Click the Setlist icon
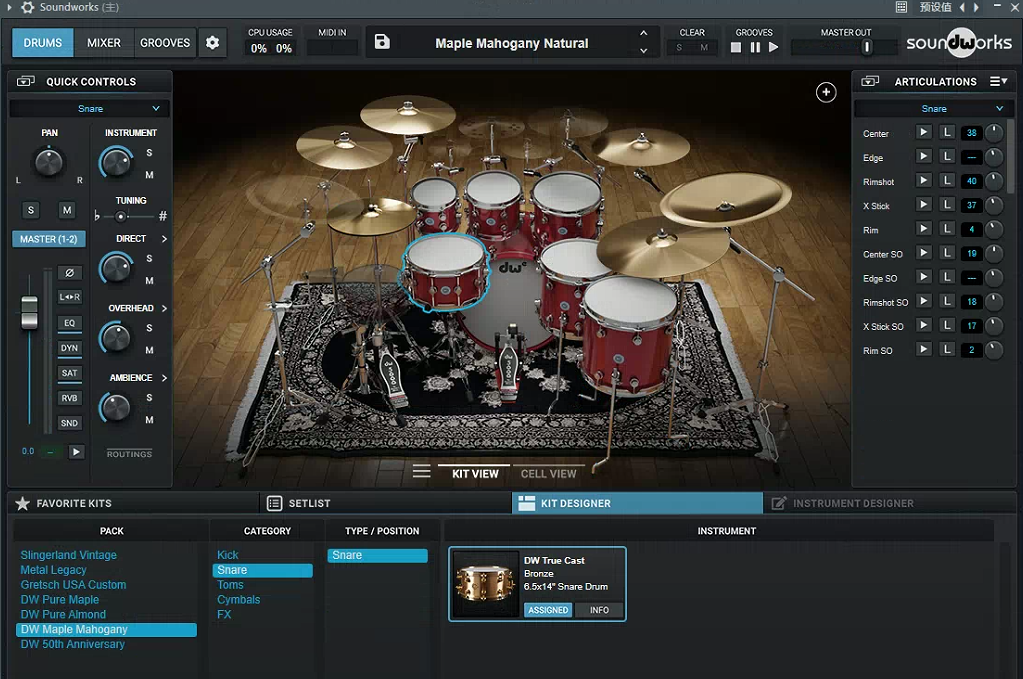The width and height of the screenshot is (1023, 679). [x=275, y=503]
